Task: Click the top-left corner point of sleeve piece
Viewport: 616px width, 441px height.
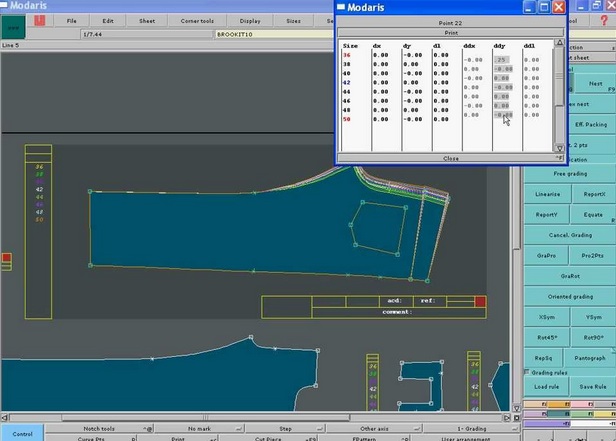Action: 90,192
